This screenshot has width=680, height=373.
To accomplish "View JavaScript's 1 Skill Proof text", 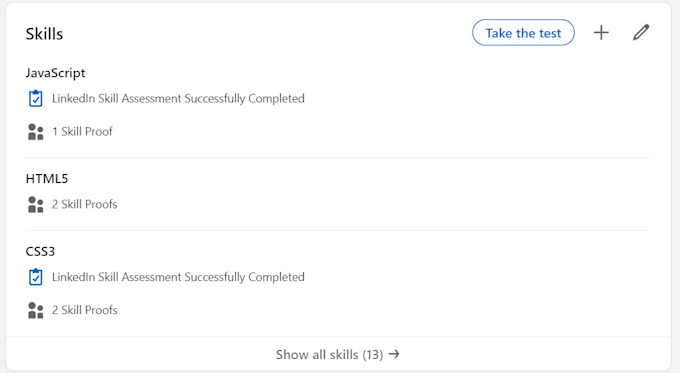I will [x=82, y=131].
